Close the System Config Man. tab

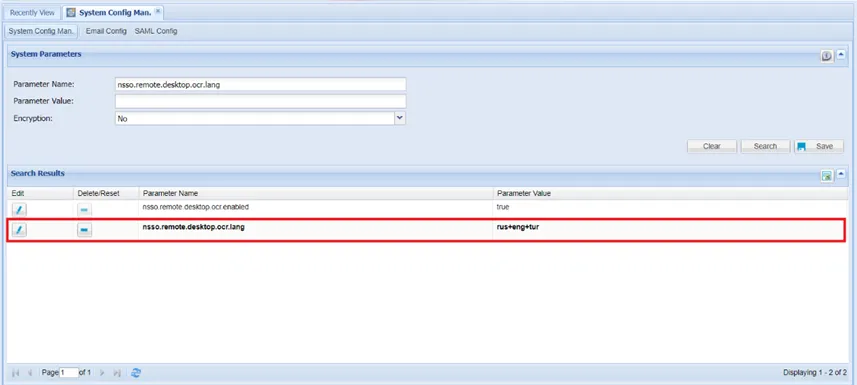(x=157, y=11)
